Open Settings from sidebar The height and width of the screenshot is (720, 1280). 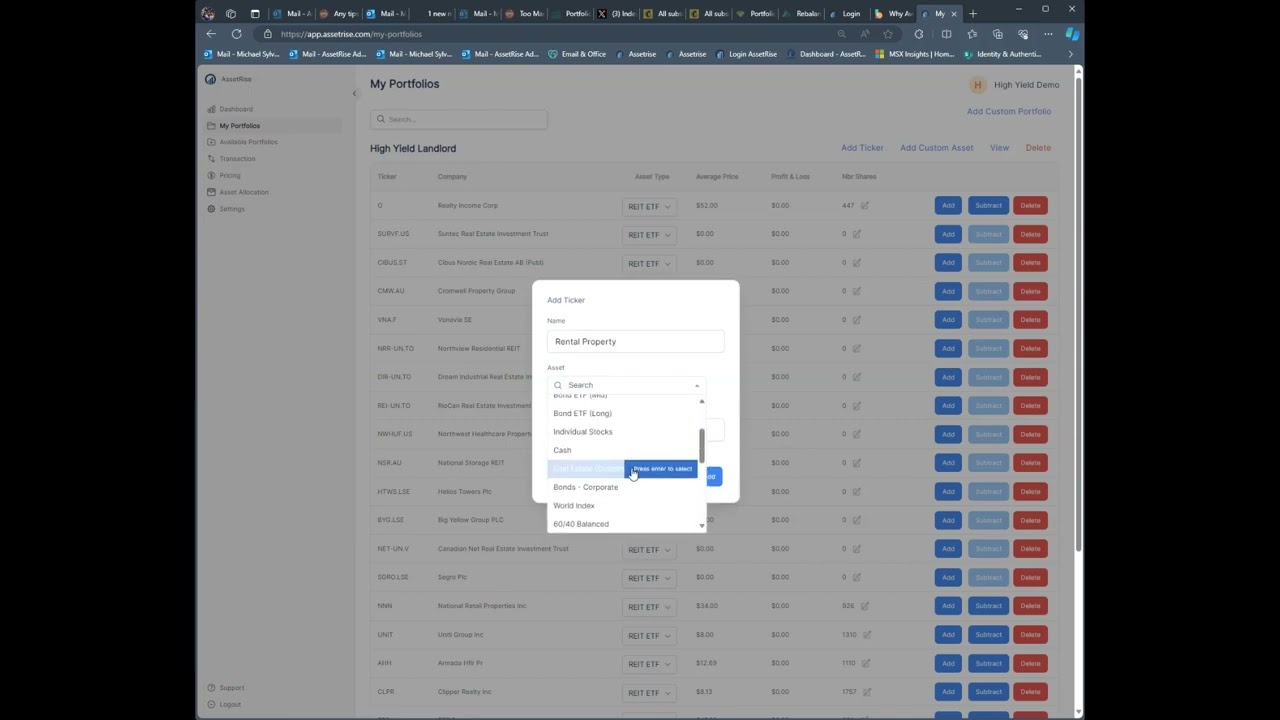pyautogui.click(x=232, y=209)
